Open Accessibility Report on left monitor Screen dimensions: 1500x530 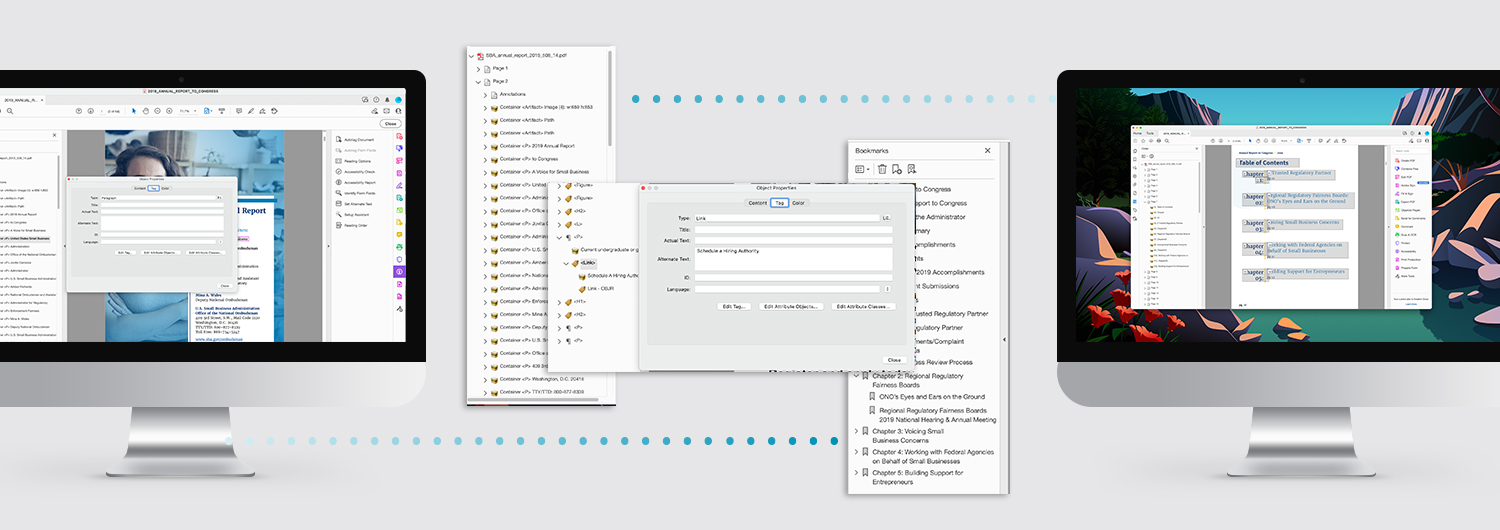358,182
